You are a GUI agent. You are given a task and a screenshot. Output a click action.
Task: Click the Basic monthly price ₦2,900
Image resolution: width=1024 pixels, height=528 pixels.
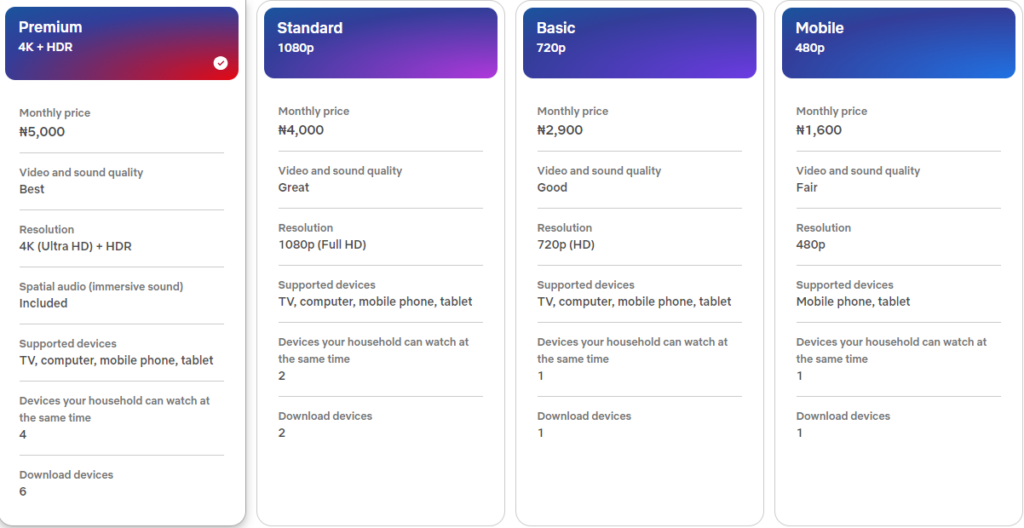coord(560,130)
